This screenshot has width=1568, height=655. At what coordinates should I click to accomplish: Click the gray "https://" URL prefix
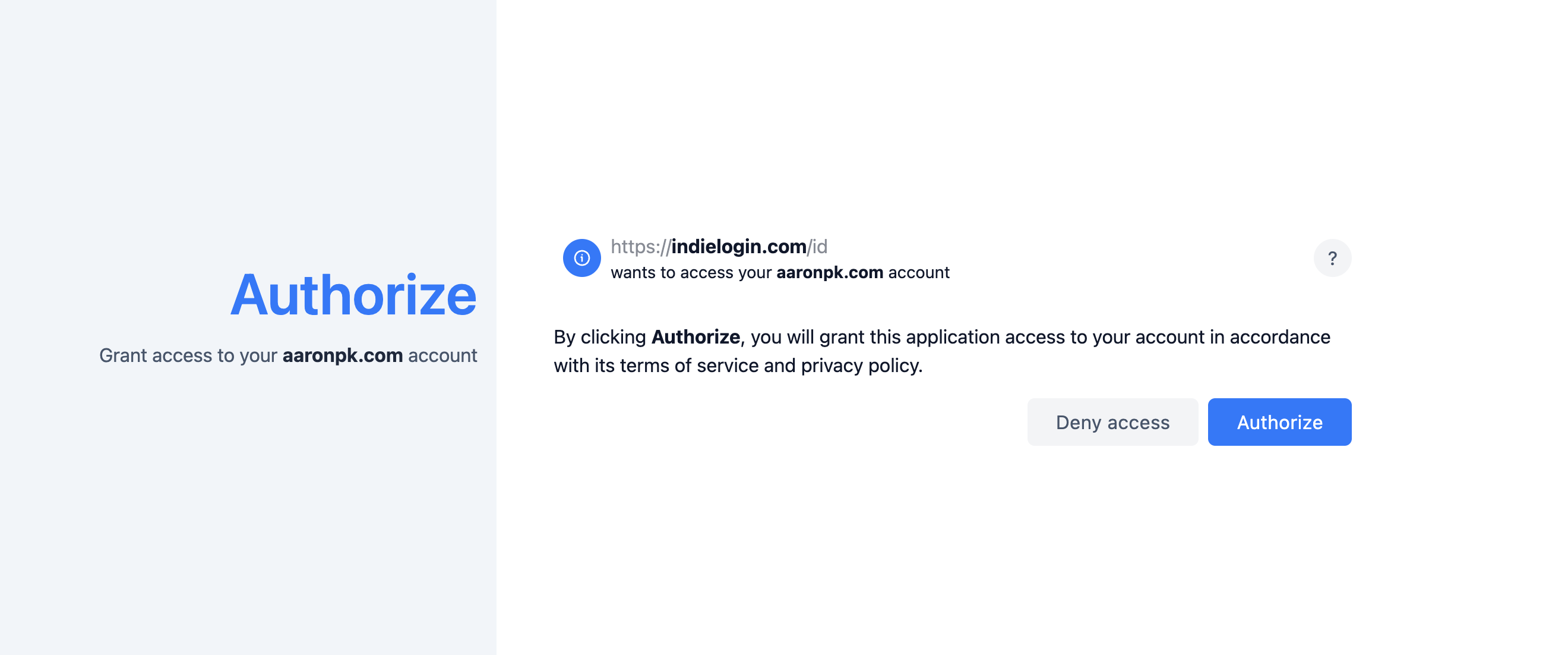point(640,246)
